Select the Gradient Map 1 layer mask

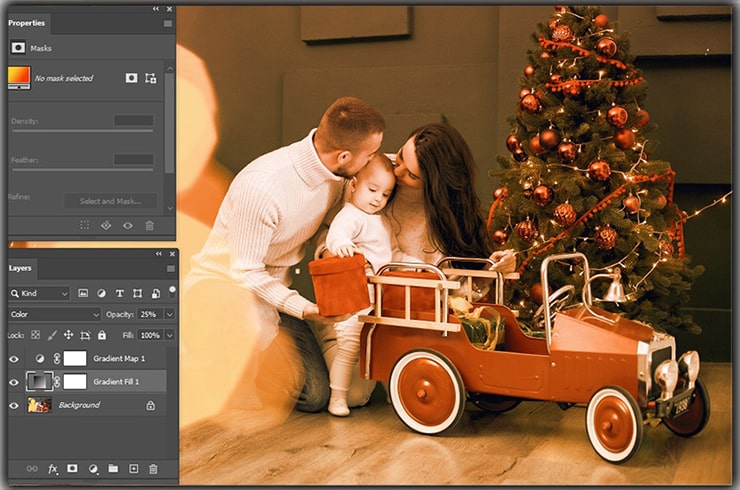pyautogui.click(x=75, y=359)
